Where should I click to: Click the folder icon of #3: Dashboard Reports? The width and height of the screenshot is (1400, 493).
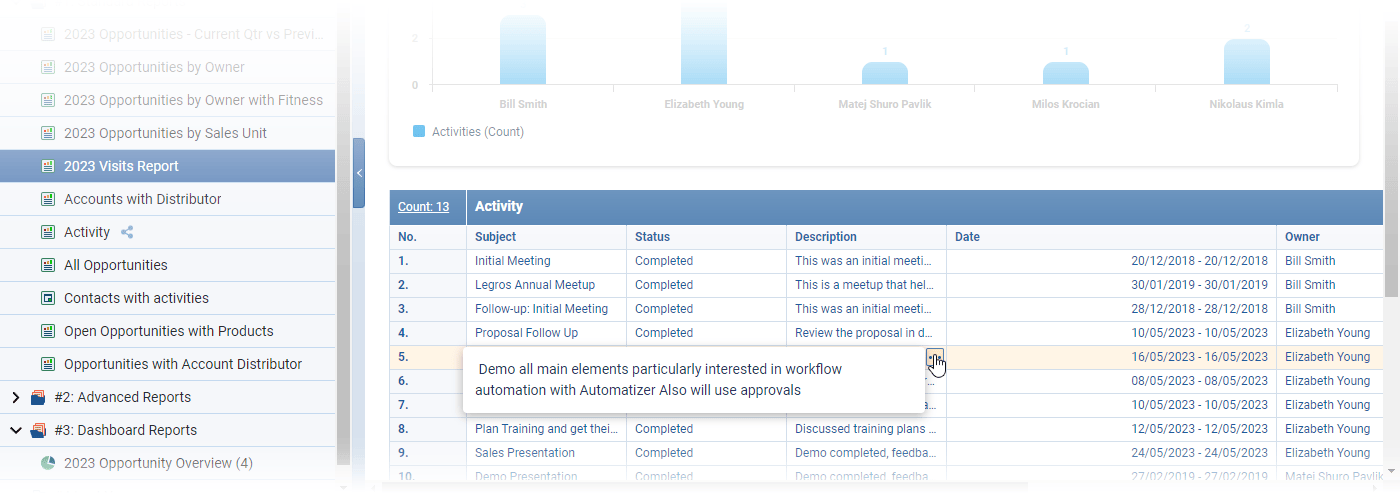coord(38,430)
